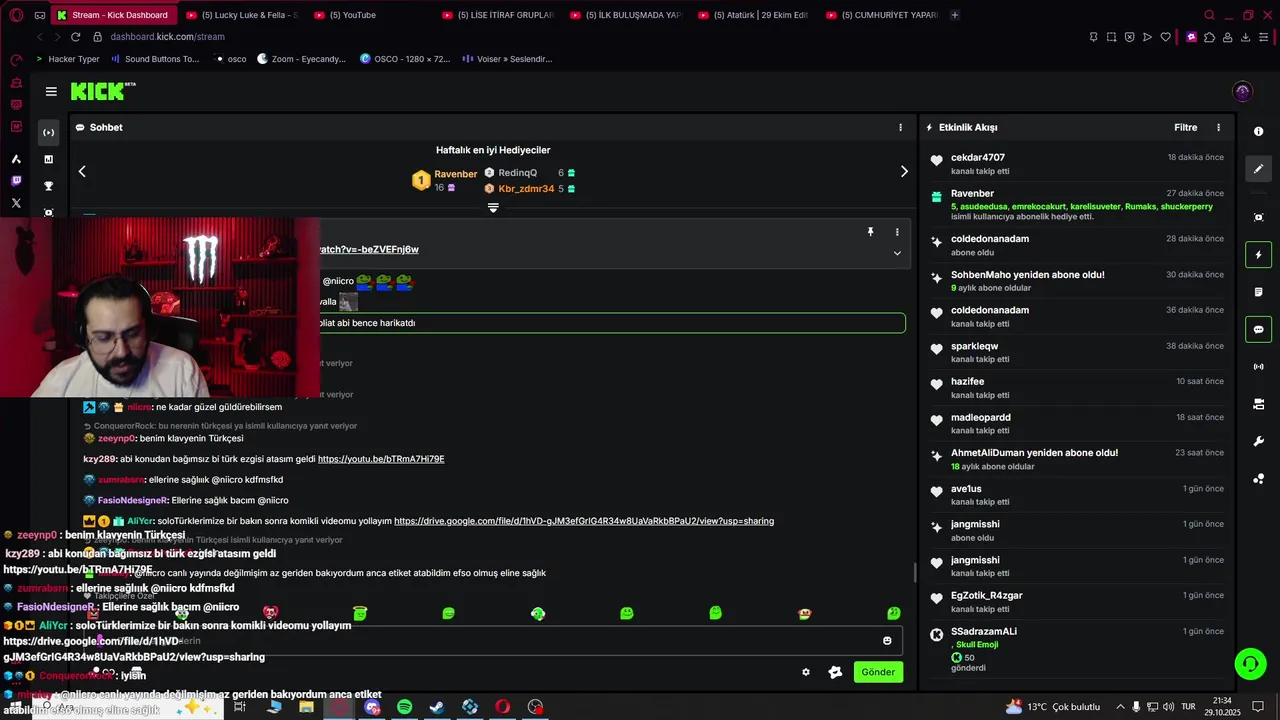This screenshot has width=1280, height=720.
Task: Open the Kick hamburger menu
Action: click(x=51, y=92)
